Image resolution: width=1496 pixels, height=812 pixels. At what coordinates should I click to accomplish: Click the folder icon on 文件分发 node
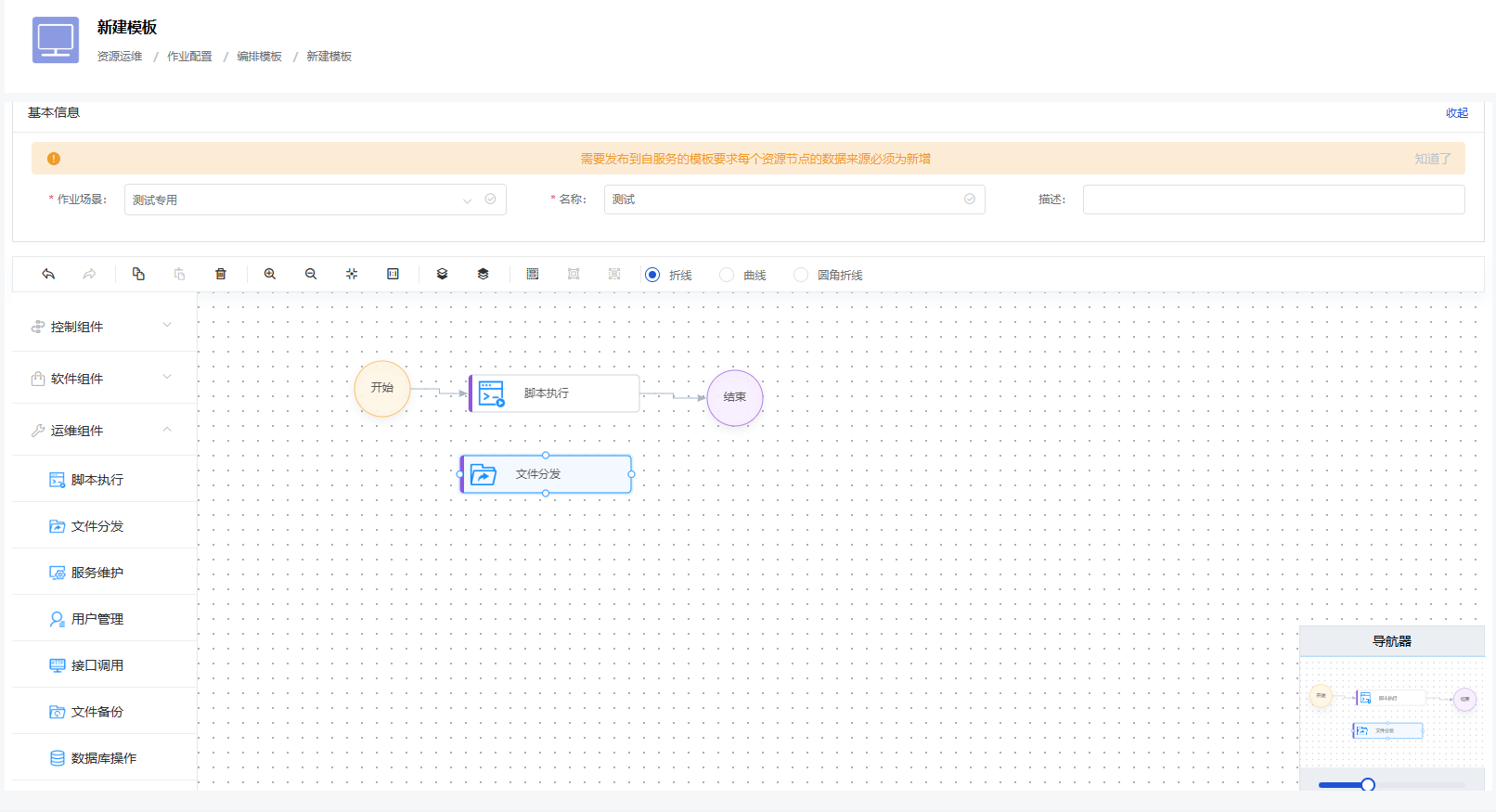[x=484, y=474]
